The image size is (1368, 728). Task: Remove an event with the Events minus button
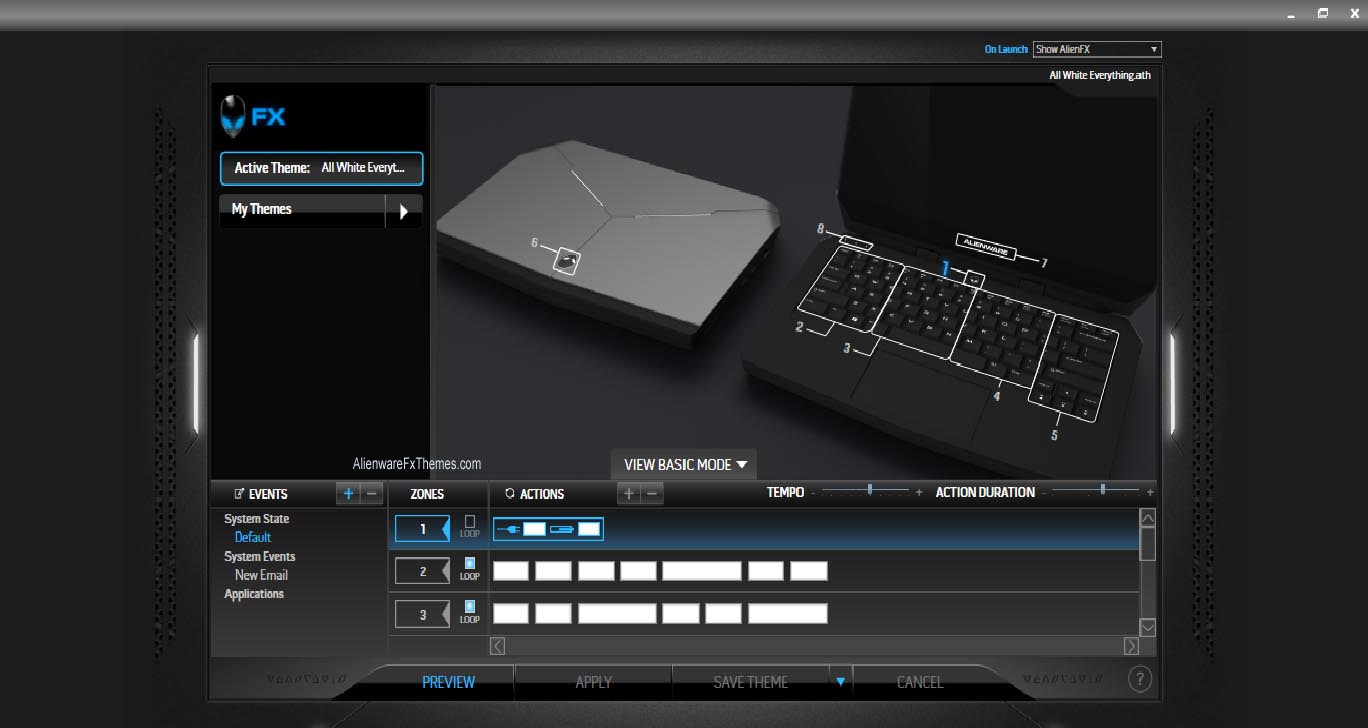(371, 494)
